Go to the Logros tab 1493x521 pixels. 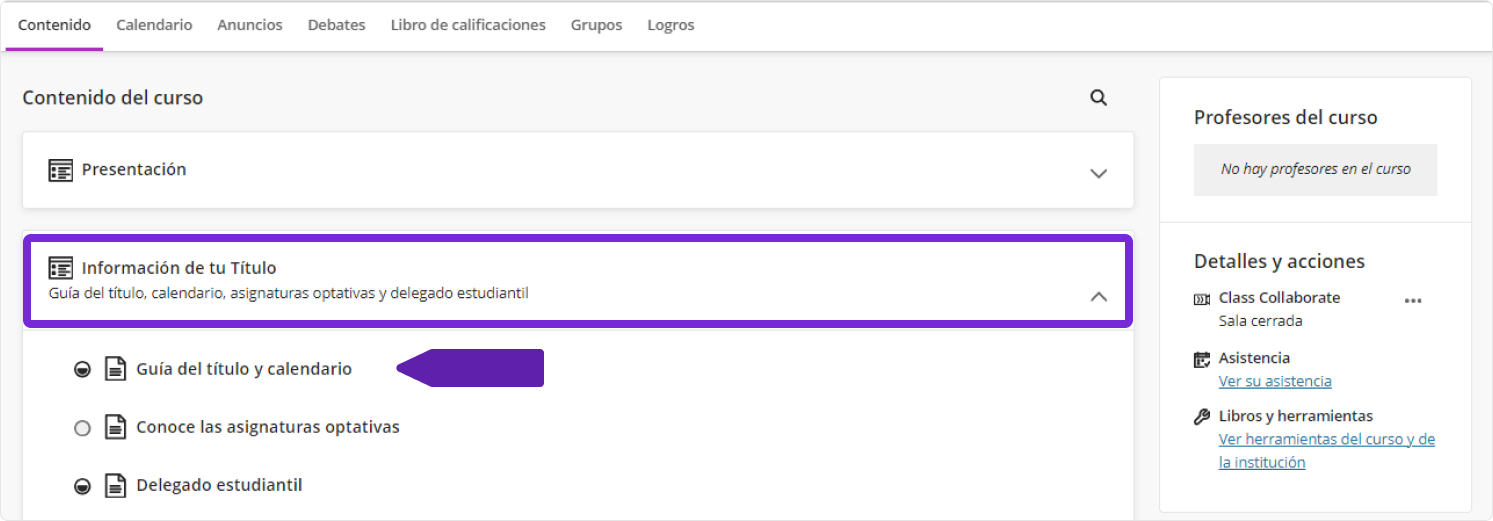click(x=670, y=25)
